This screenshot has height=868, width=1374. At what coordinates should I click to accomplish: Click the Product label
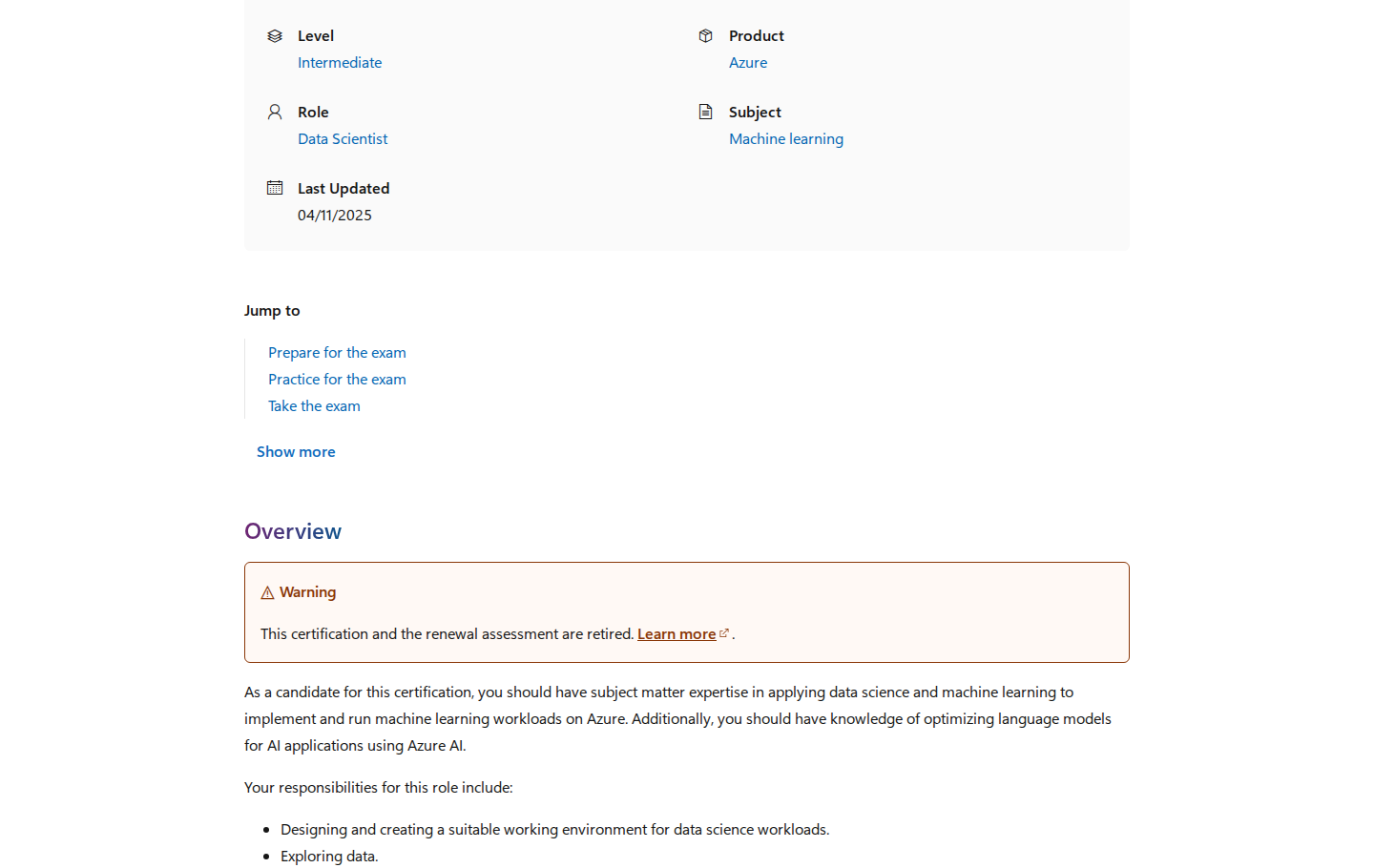pyautogui.click(x=757, y=35)
